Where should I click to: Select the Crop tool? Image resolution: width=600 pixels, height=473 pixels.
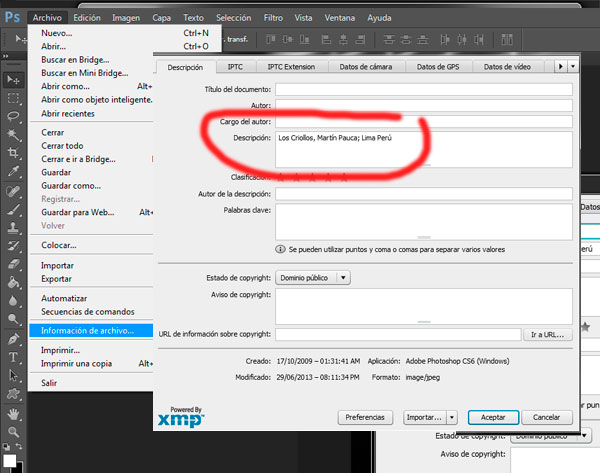13,153
